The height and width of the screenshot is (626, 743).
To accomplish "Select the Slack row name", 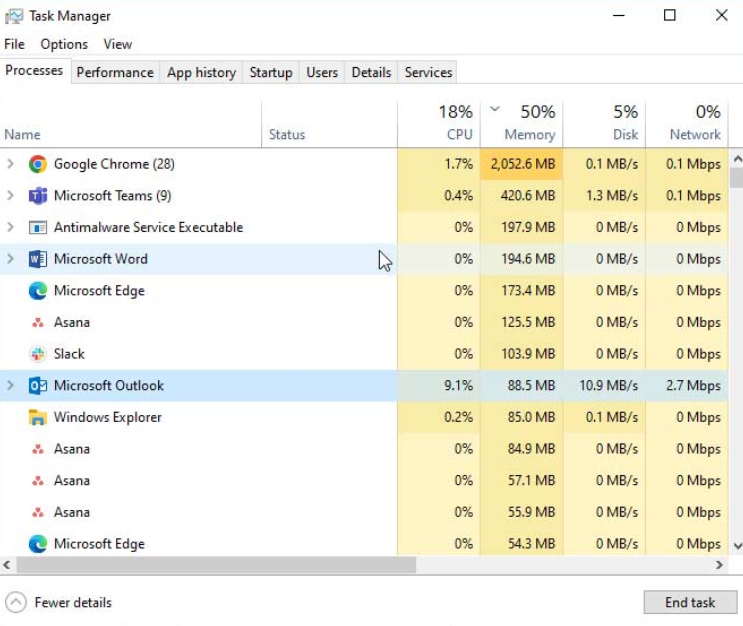I will 69,354.
